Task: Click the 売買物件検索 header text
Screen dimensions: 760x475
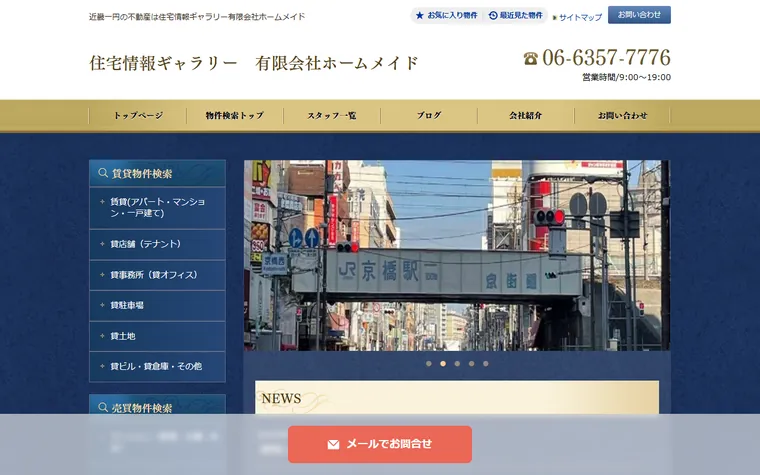Action: 142,408
